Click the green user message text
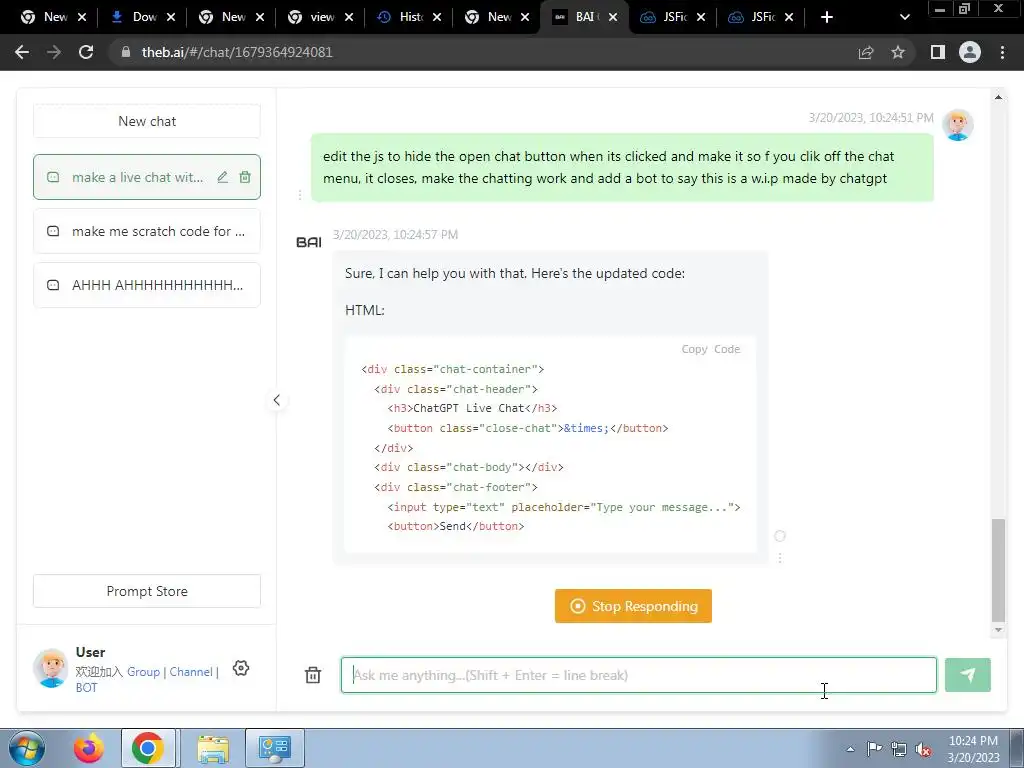This screenshot has width=1024, height=768. pos(608,167)
